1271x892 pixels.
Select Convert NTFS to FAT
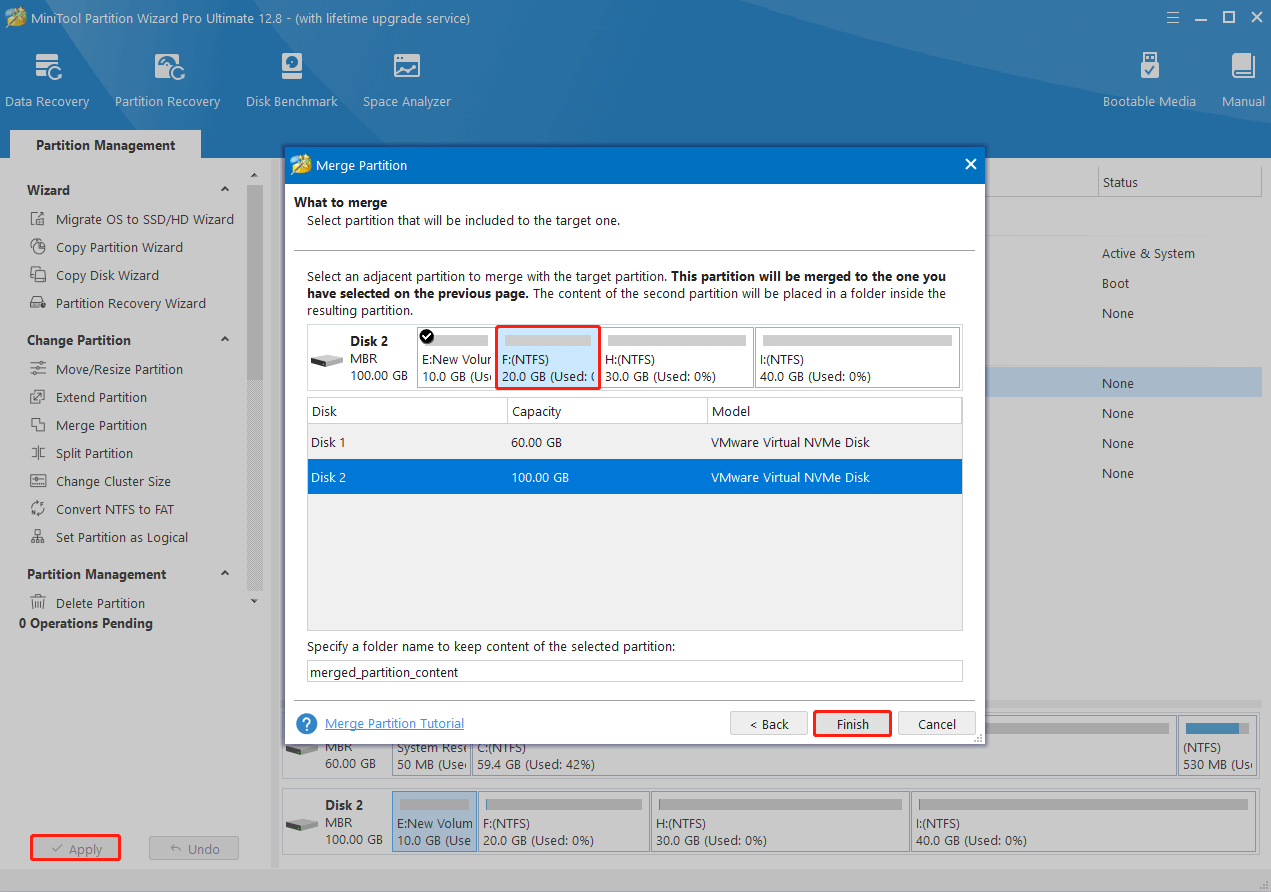click(102, 509)
